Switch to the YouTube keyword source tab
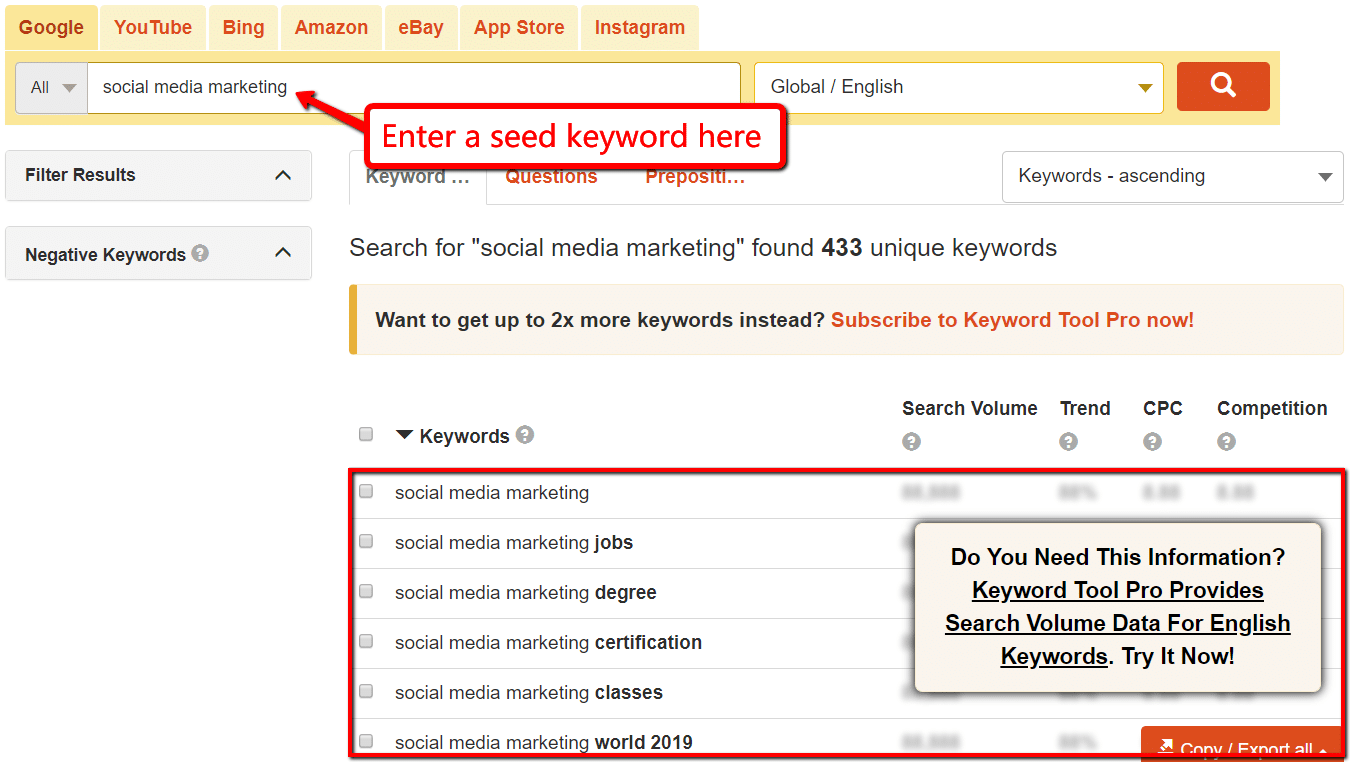1350x762 pixels. coord(152,27)
